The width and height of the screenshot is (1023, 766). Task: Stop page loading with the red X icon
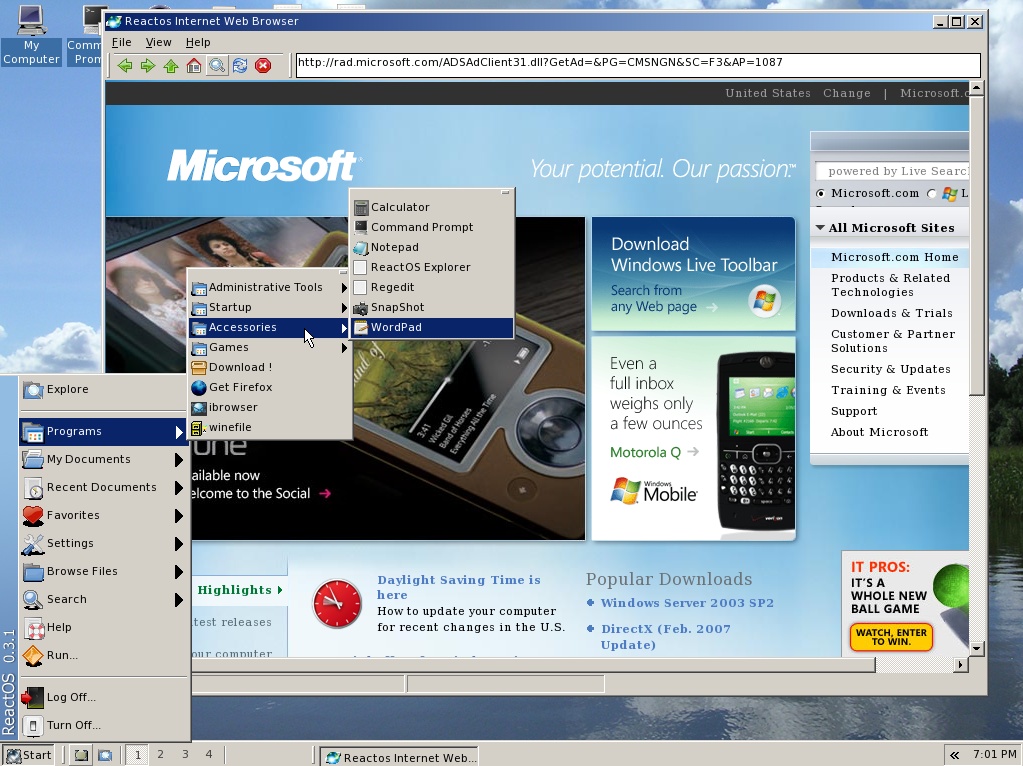[x=263, y=65]
